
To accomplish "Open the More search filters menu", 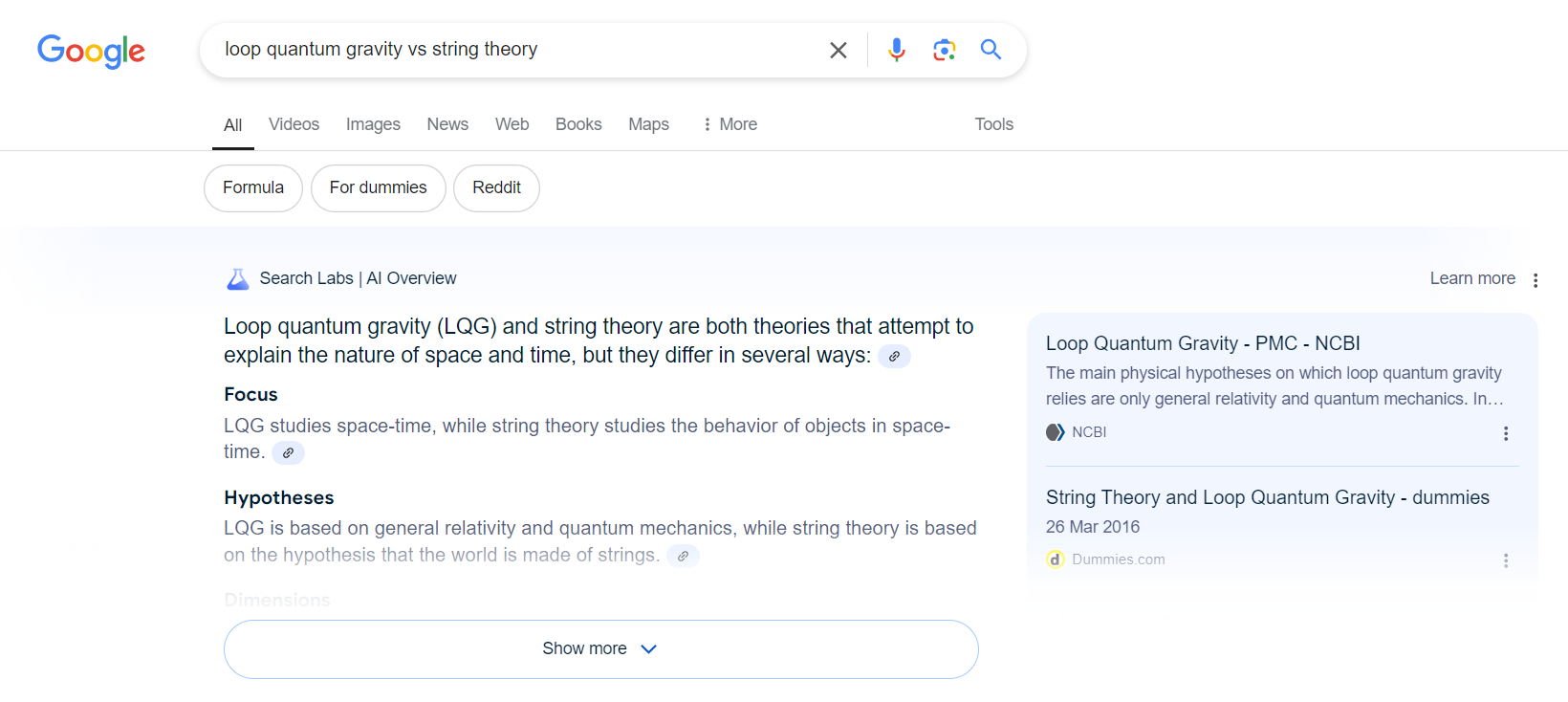I will [x=730, y=124].
